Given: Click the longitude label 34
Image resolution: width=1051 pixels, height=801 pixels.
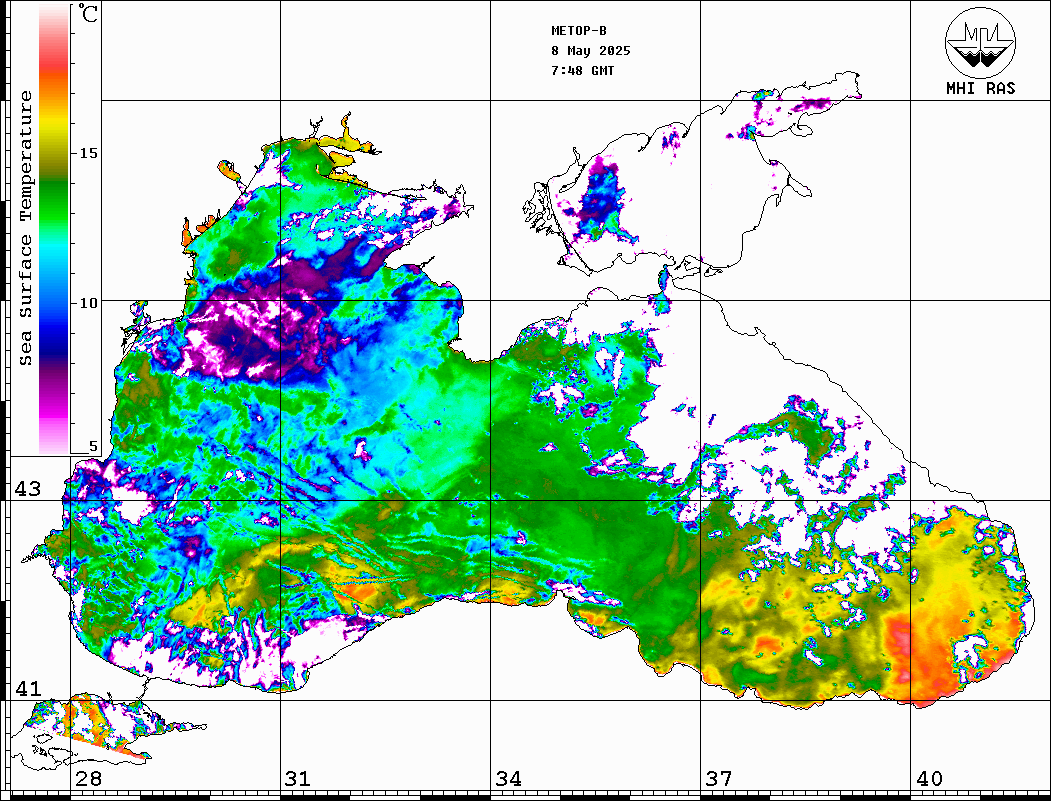Looking at the screenshot, I should (x=508, y=779).
